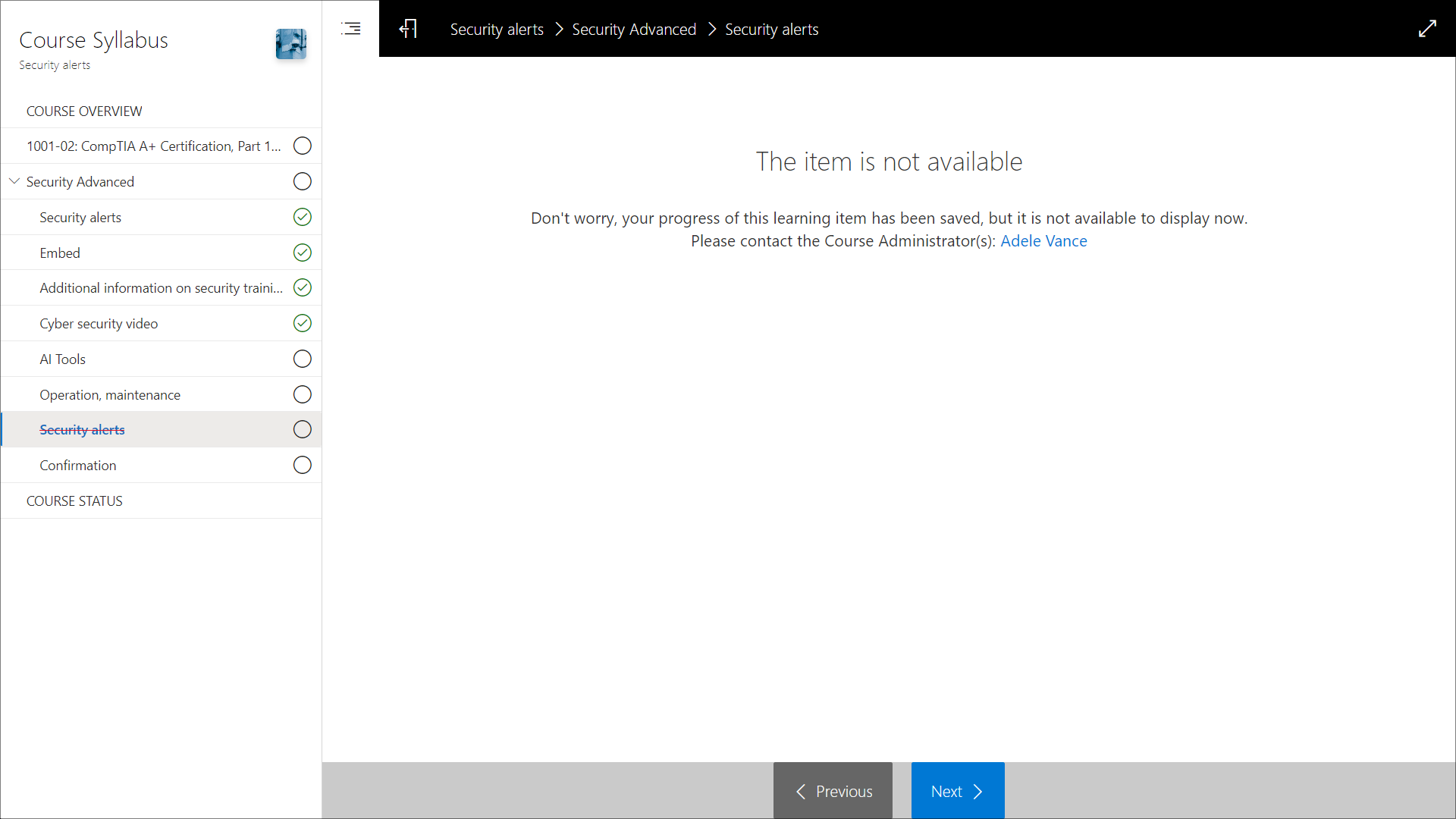Click the exit course icon in header

coord(408,29)
